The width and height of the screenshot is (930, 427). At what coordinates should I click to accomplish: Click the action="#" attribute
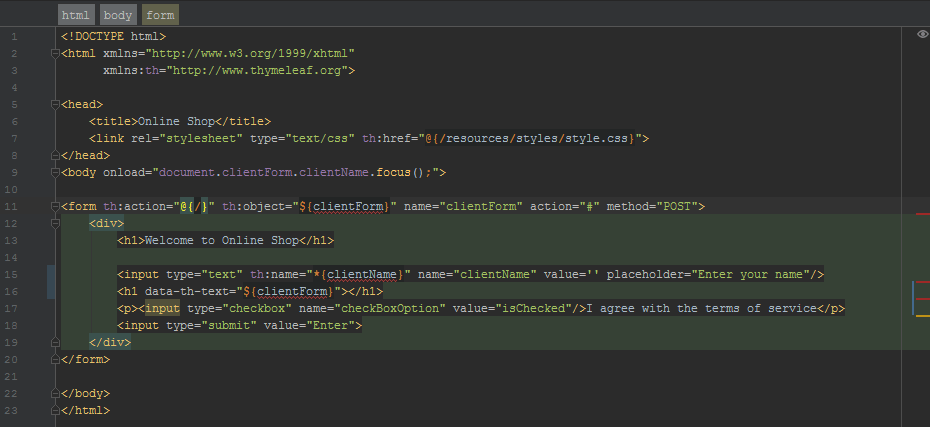pos(565,206)
